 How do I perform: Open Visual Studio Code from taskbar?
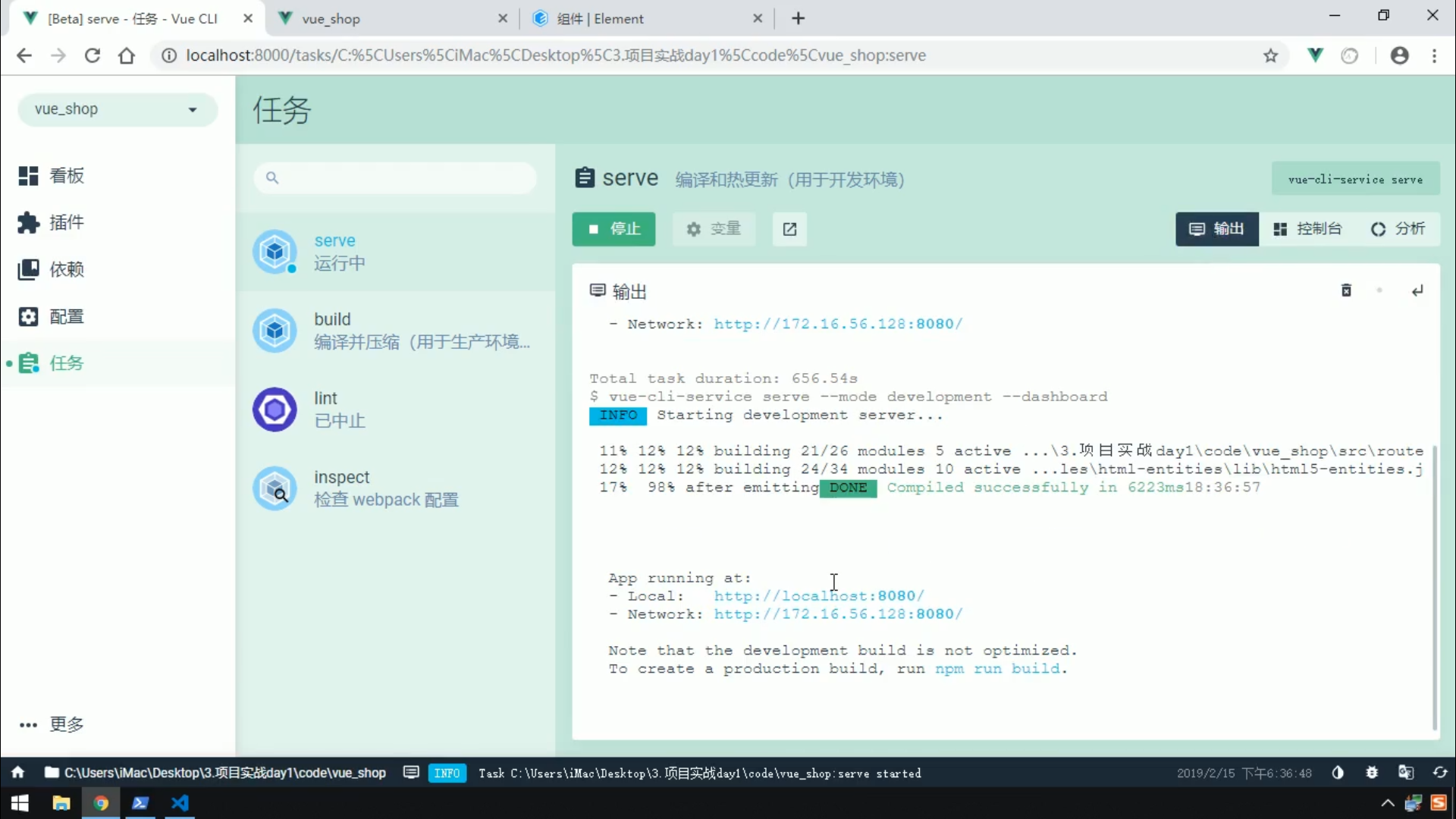click(x=180, y=803)
